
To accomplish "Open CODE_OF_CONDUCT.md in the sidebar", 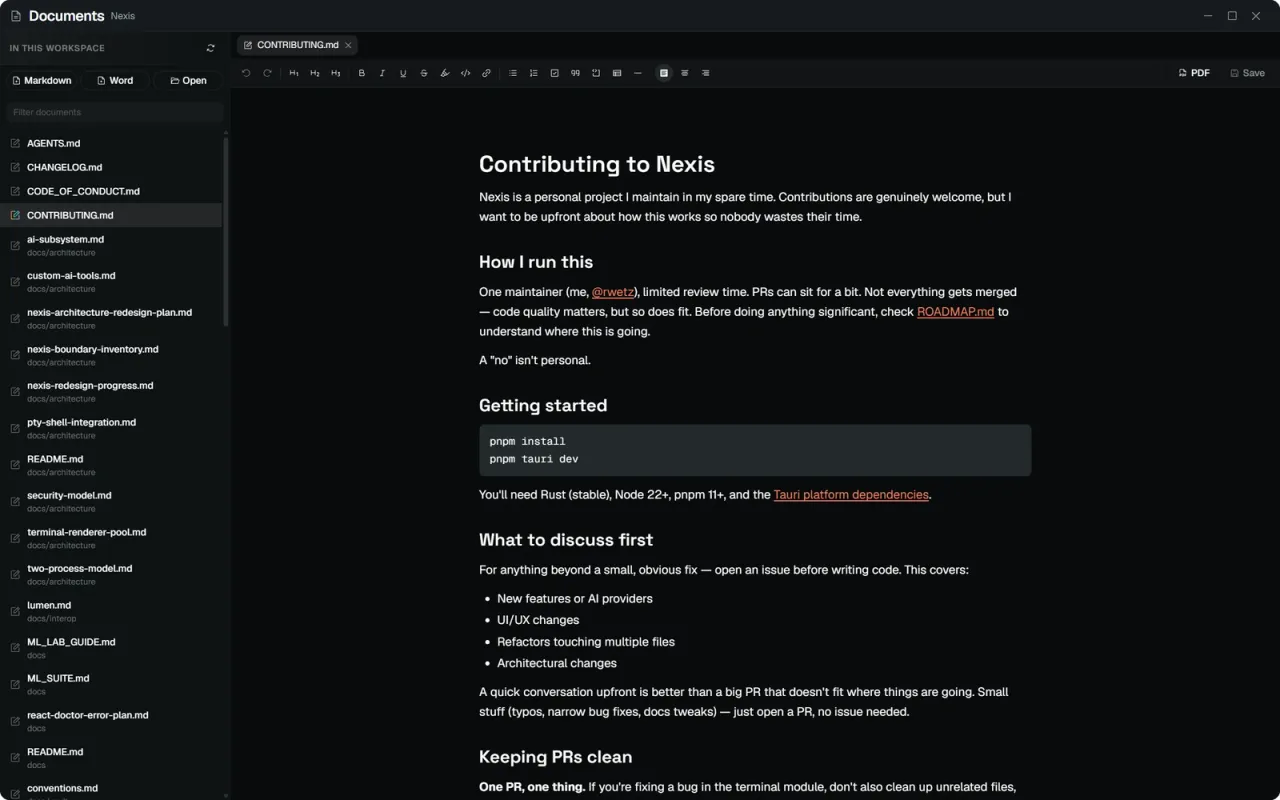I will pyautogui.click(x=111, y=191).
